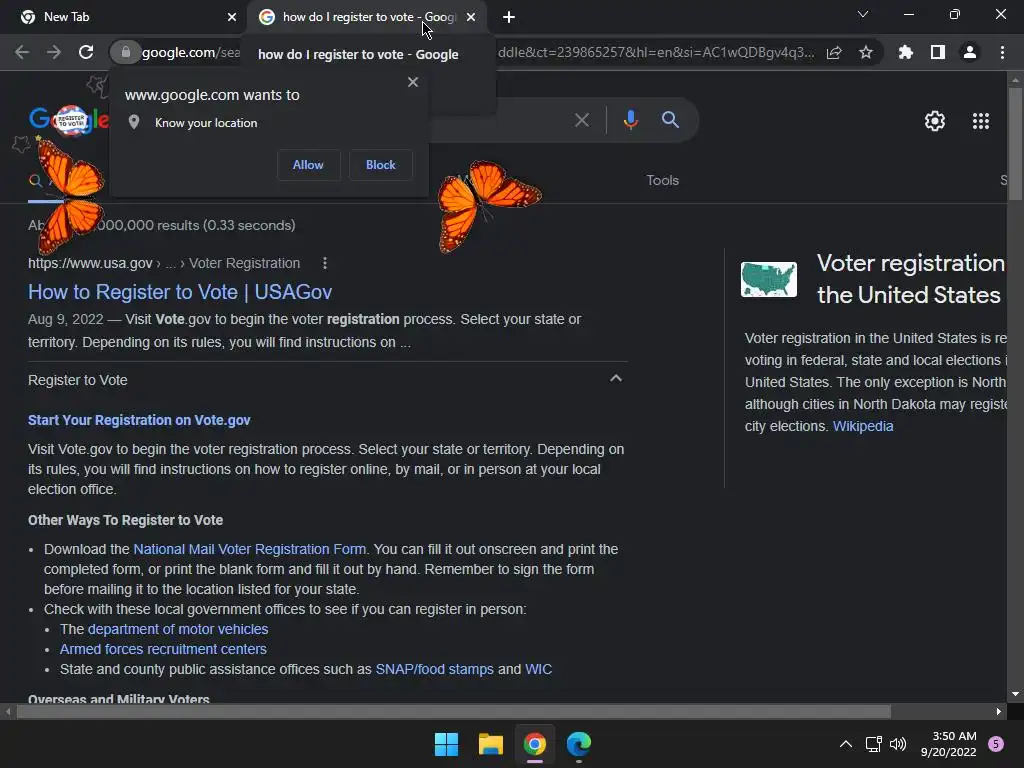The image size is (1024, 768).
Task: Open Google apps grid
Action: point(981,121)
